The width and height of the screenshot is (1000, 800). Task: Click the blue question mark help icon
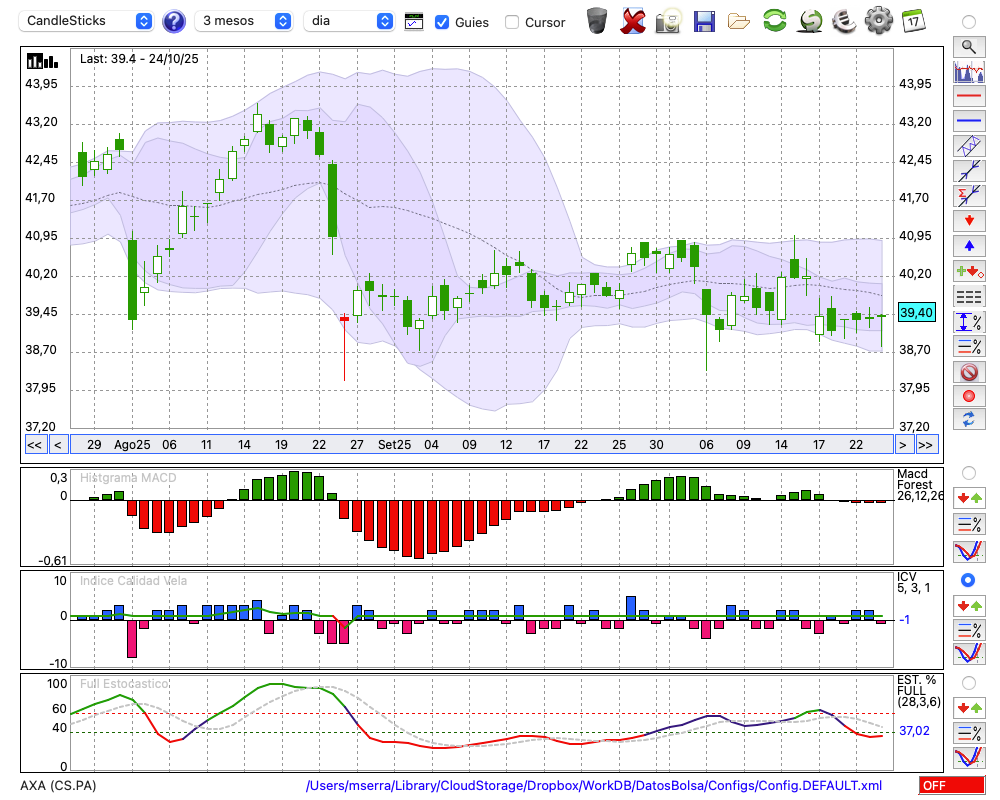[173, 21]
